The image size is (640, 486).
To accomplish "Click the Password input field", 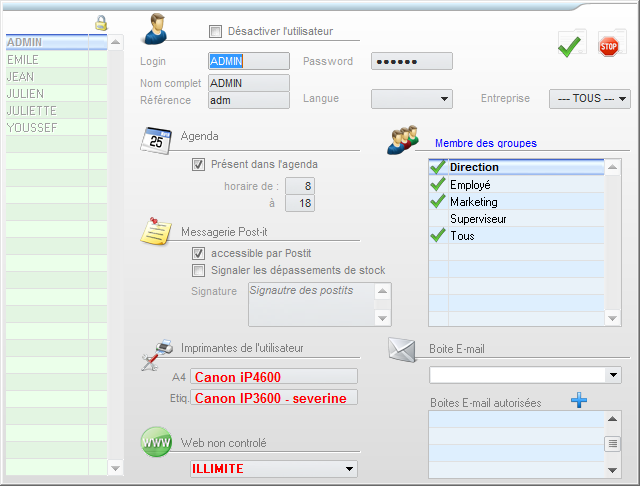I will coord(411,61).
